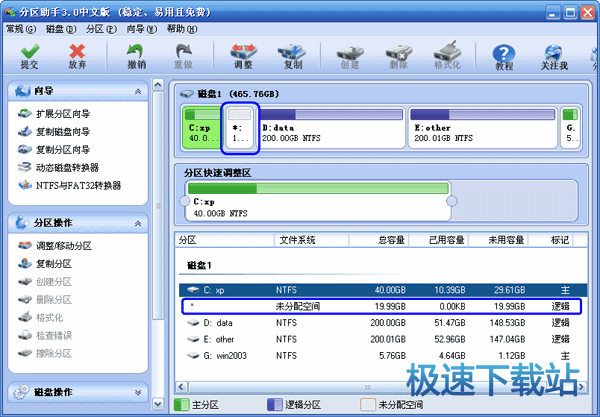Select the E: other row in partition list
600x417 pixels.
pyautogui.click(x=383, y=339)
